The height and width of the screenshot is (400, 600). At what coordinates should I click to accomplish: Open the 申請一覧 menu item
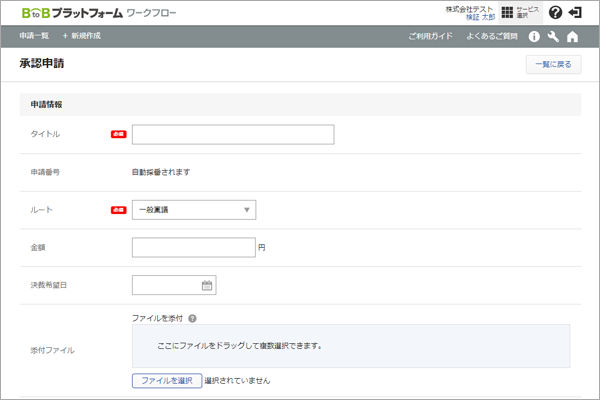click(x=34, y=36)
